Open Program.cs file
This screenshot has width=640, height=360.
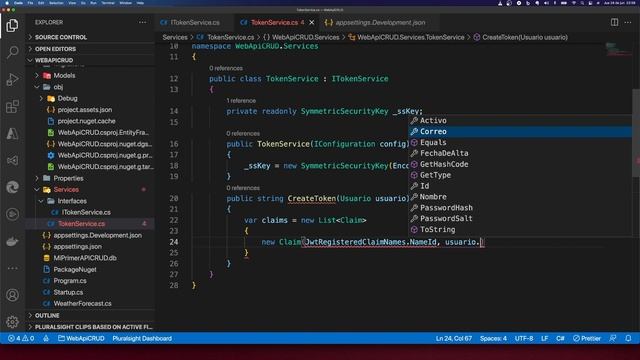(90, 281)
